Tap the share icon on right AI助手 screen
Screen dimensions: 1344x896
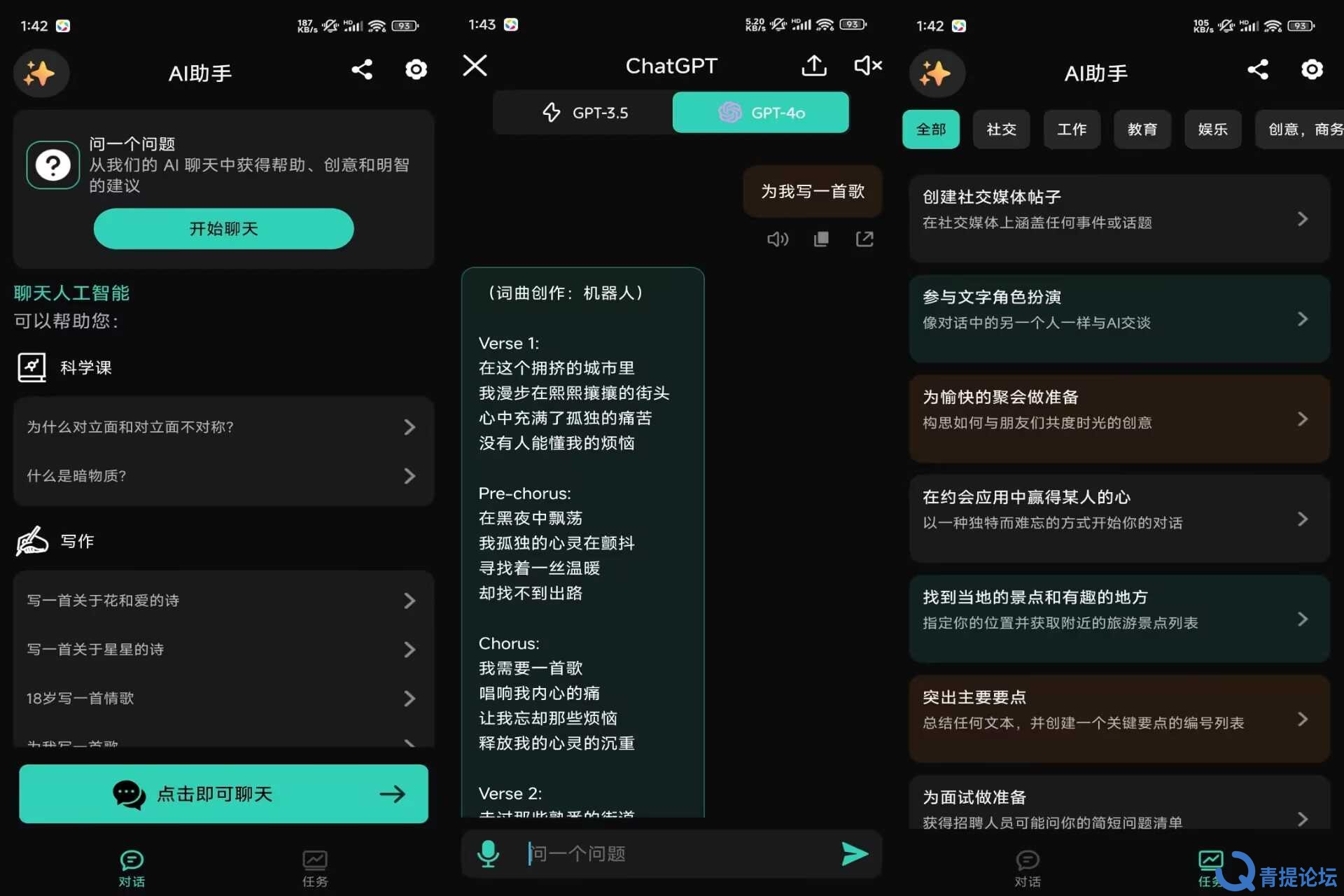coord(1258,69)
